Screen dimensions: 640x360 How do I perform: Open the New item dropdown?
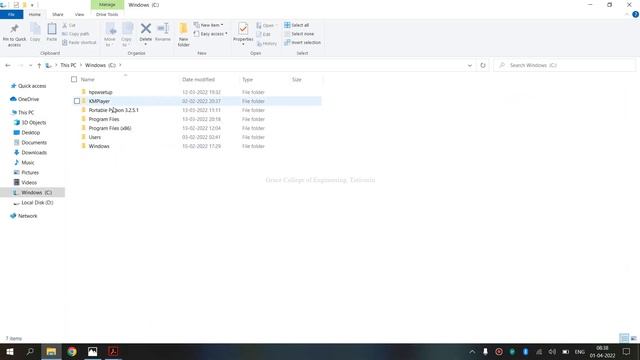tap(208, 25)
